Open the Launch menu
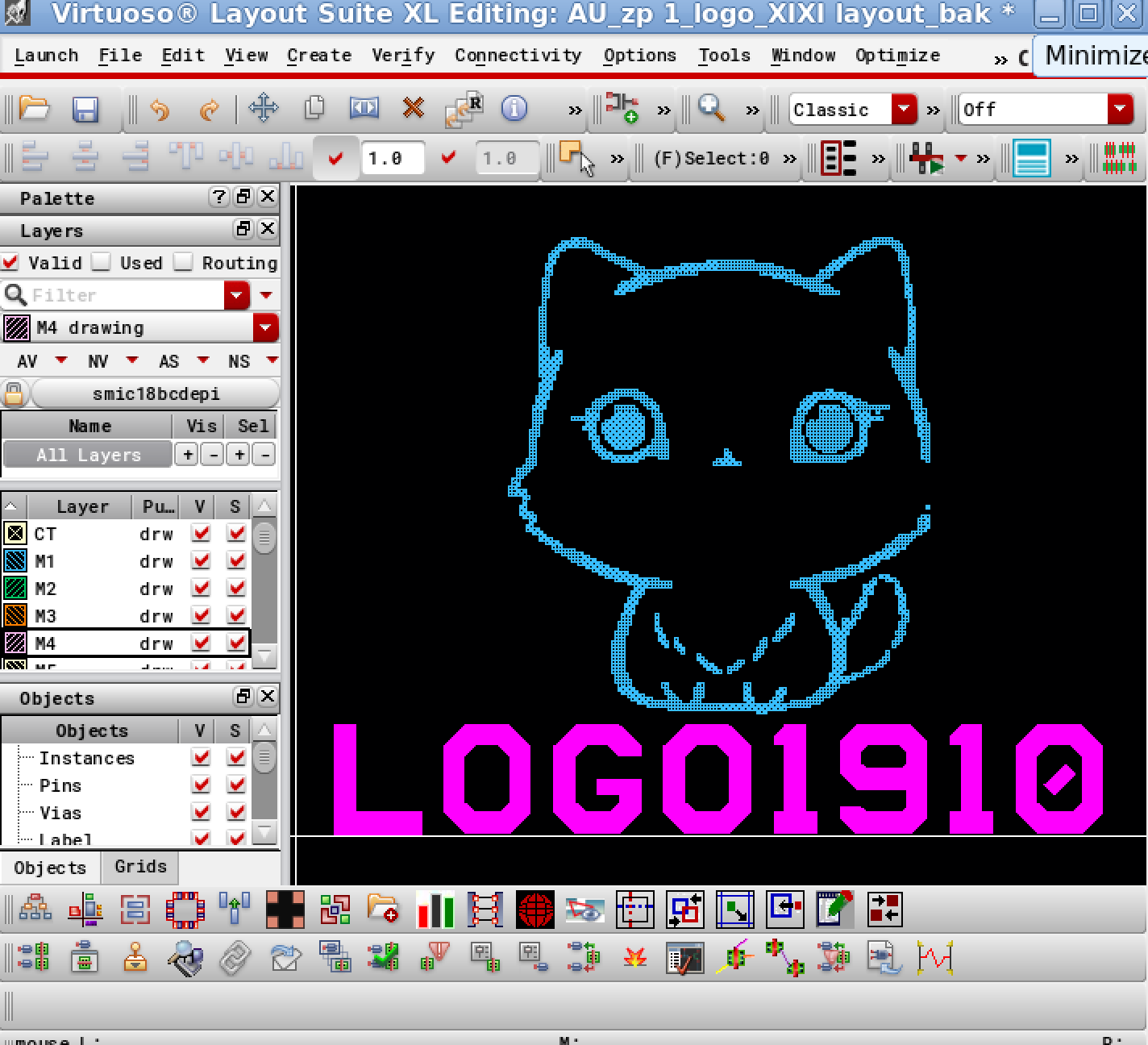 point(46,56)
